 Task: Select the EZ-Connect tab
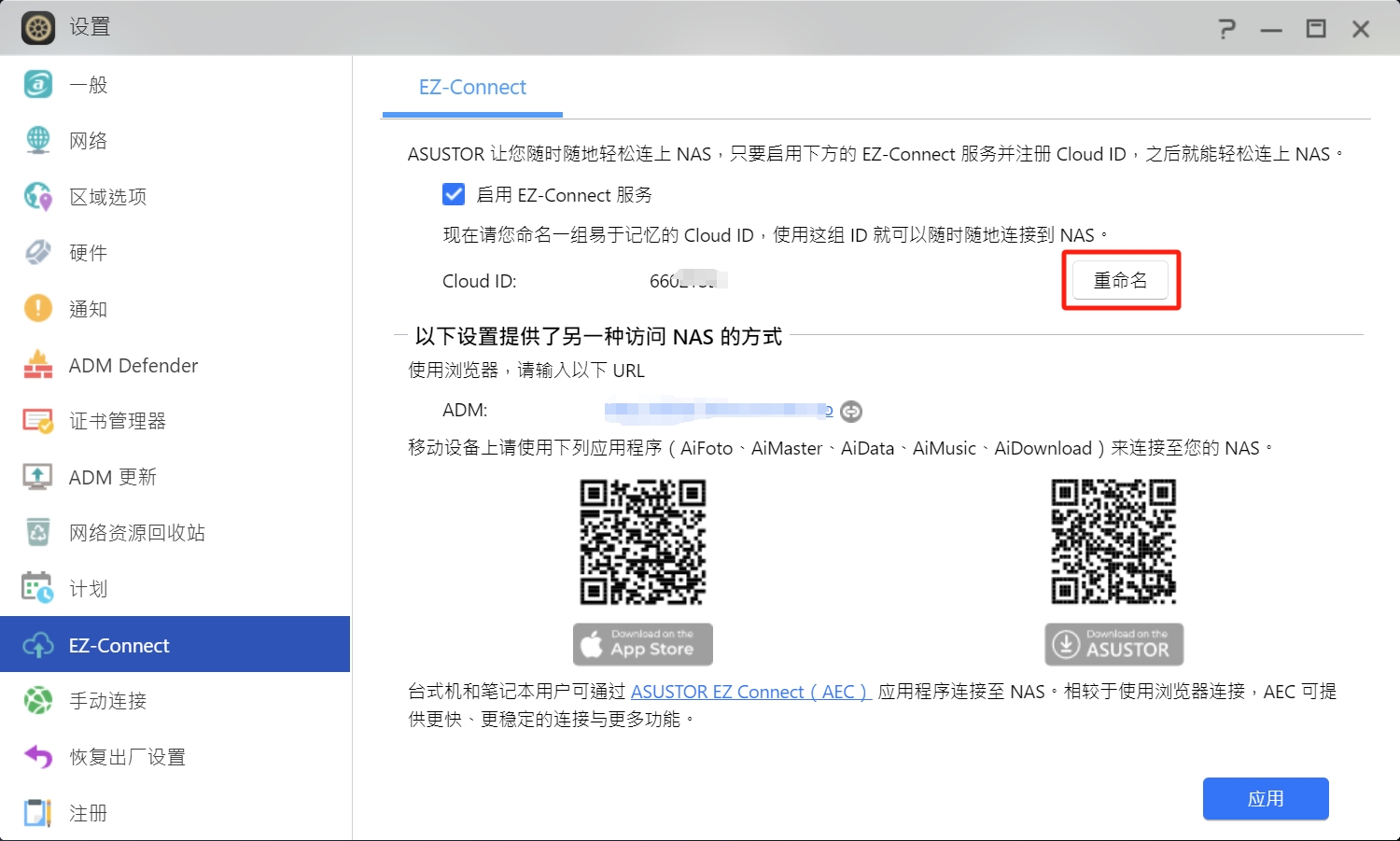point(472,87)
